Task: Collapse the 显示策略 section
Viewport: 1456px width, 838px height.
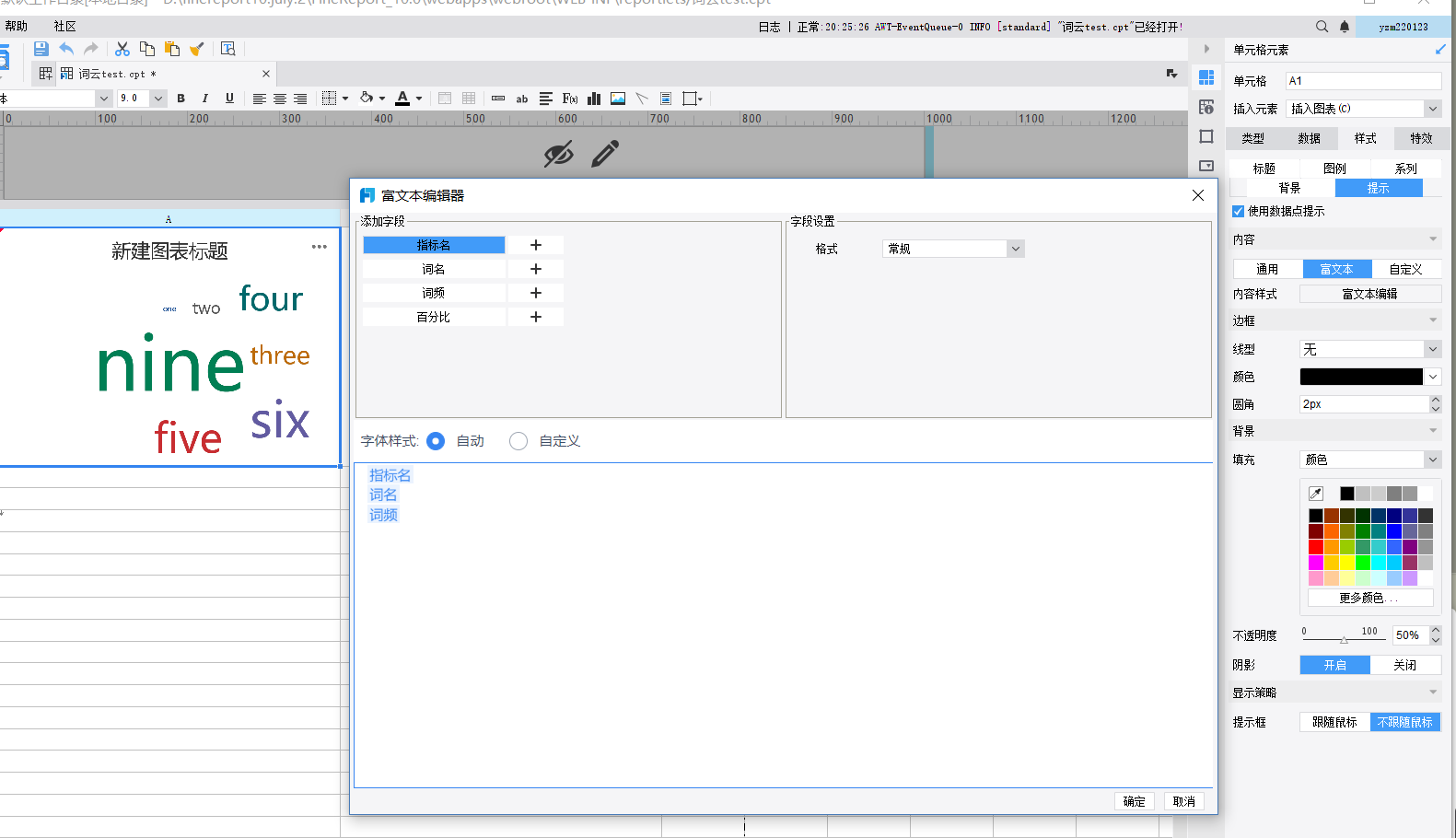Action: coord(1433,693)
